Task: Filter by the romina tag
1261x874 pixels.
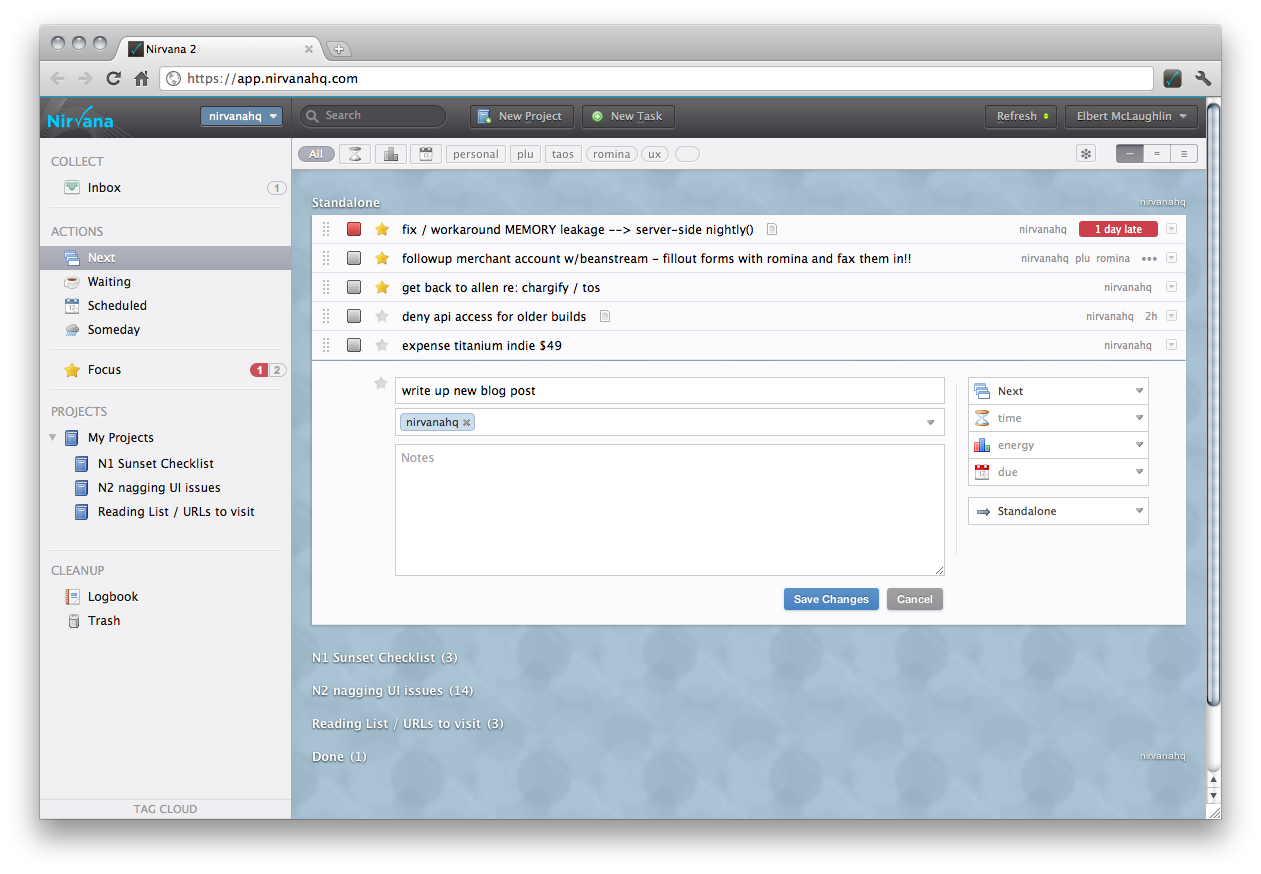Action: point(611,154)
